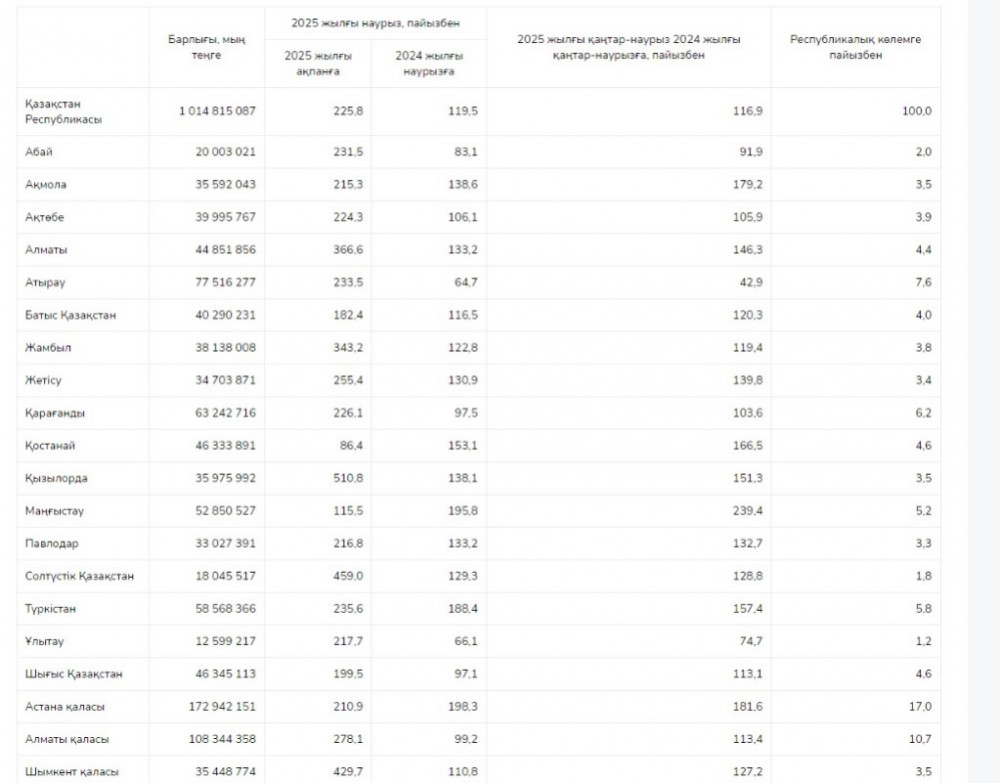Click the Шымкент қаласы row label
Viewport: 1000px width, 783px height.
[72, 772]
